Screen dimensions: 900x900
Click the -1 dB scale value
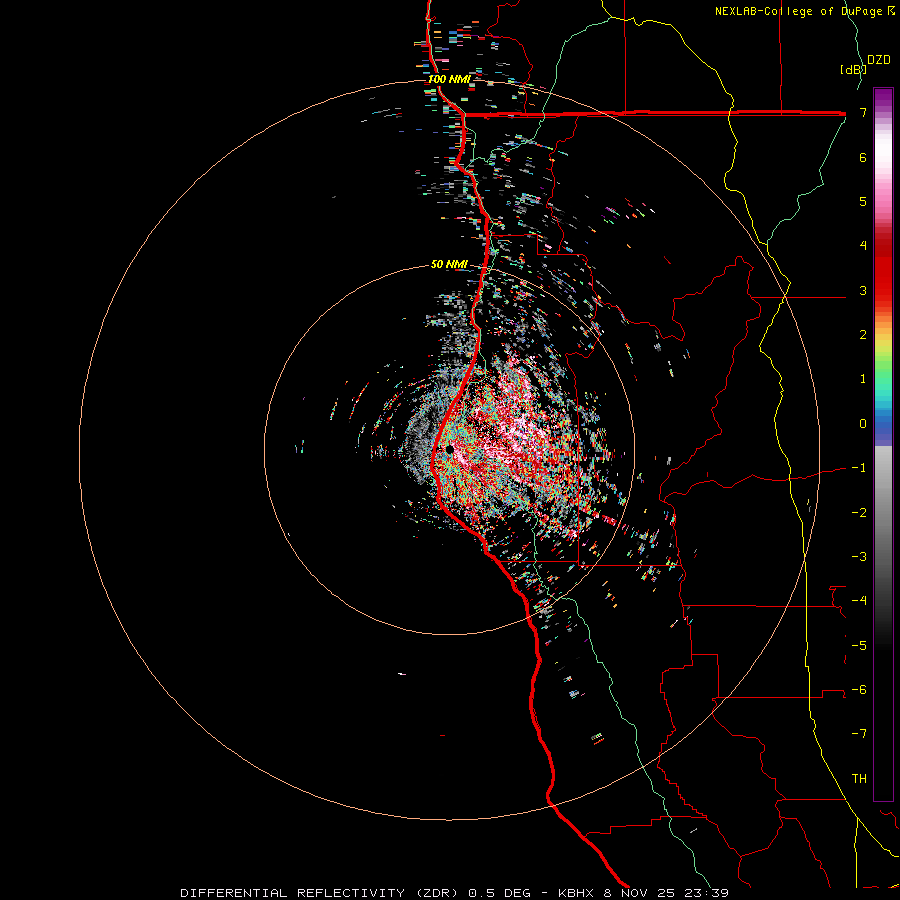point(859,468)
